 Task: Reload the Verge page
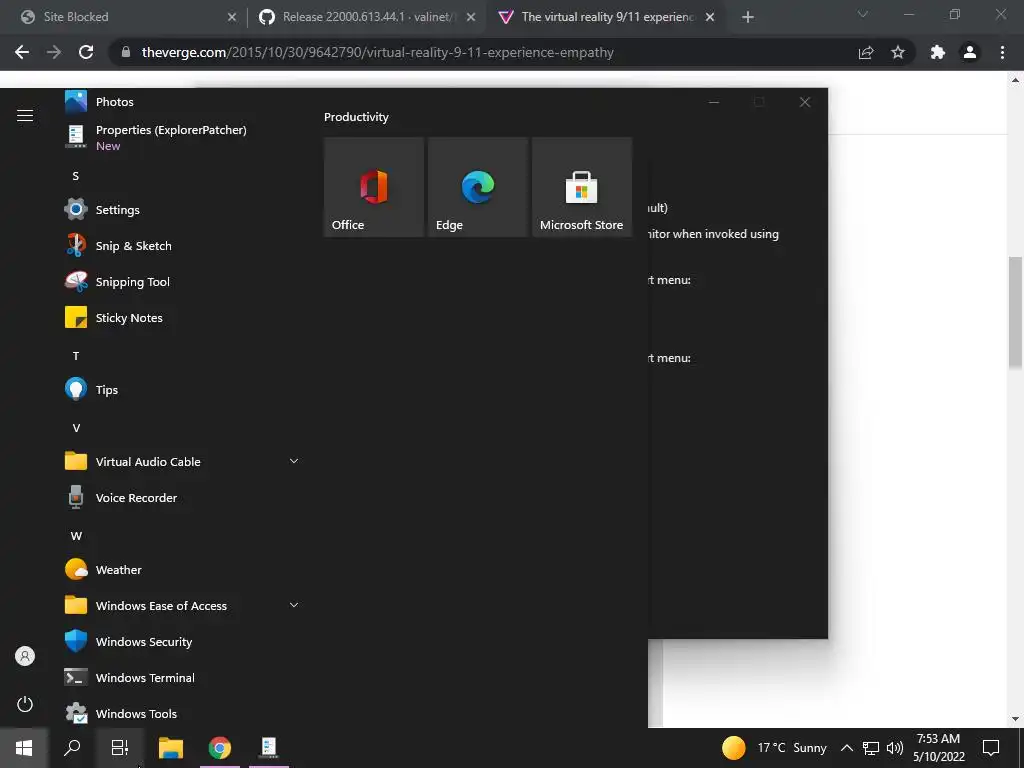tap(86, 52)
